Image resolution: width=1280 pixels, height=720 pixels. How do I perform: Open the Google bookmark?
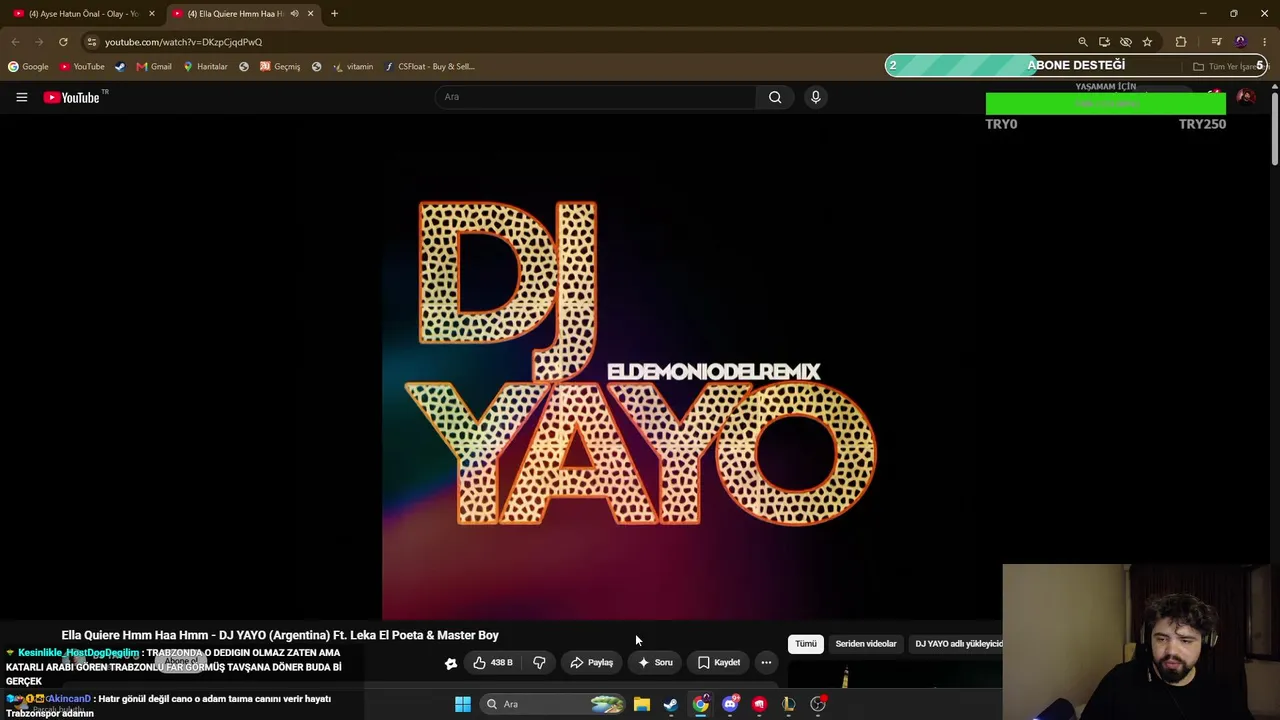(28, 67)
